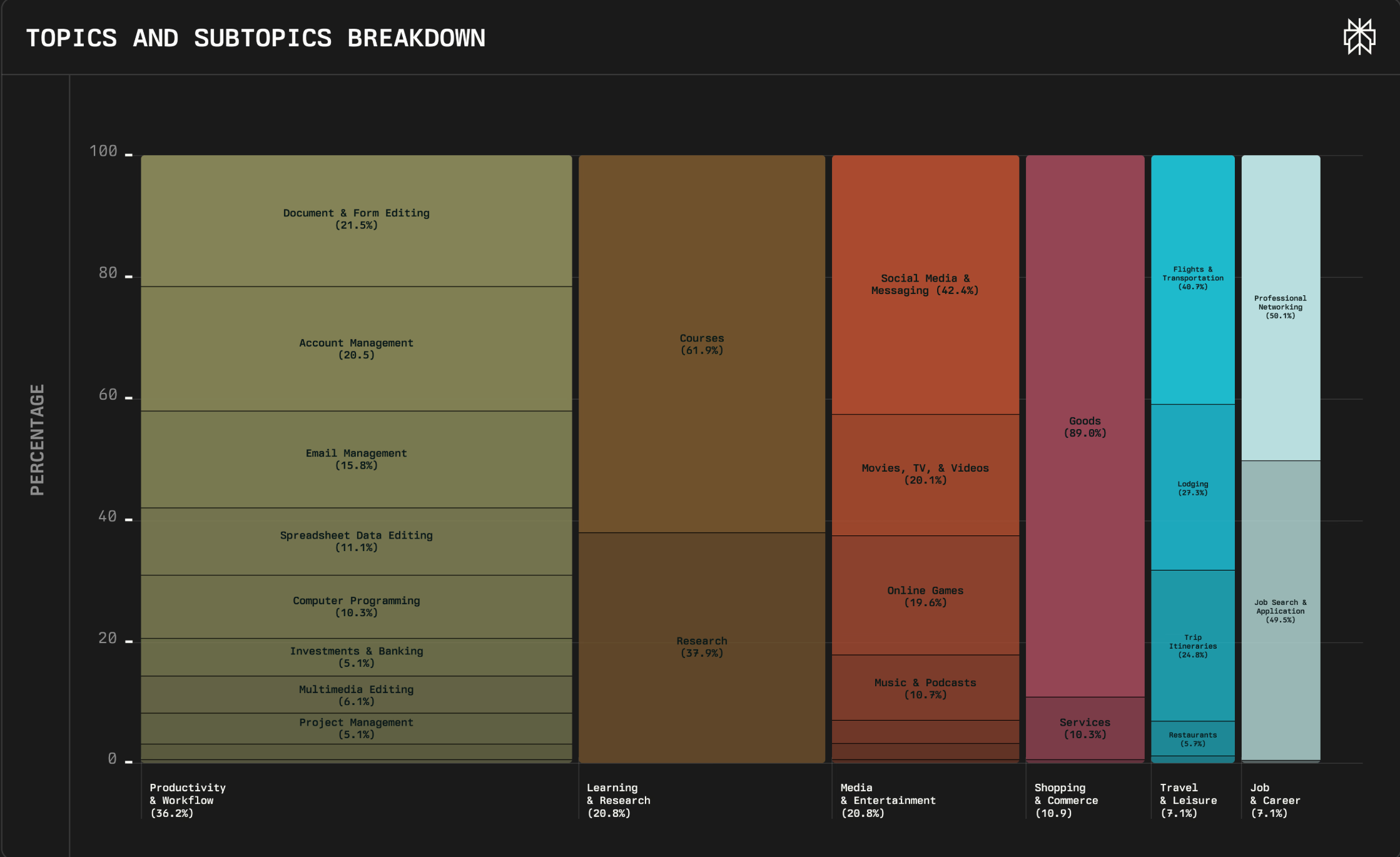Click the Perplexity logo icon

point(1359,37)
